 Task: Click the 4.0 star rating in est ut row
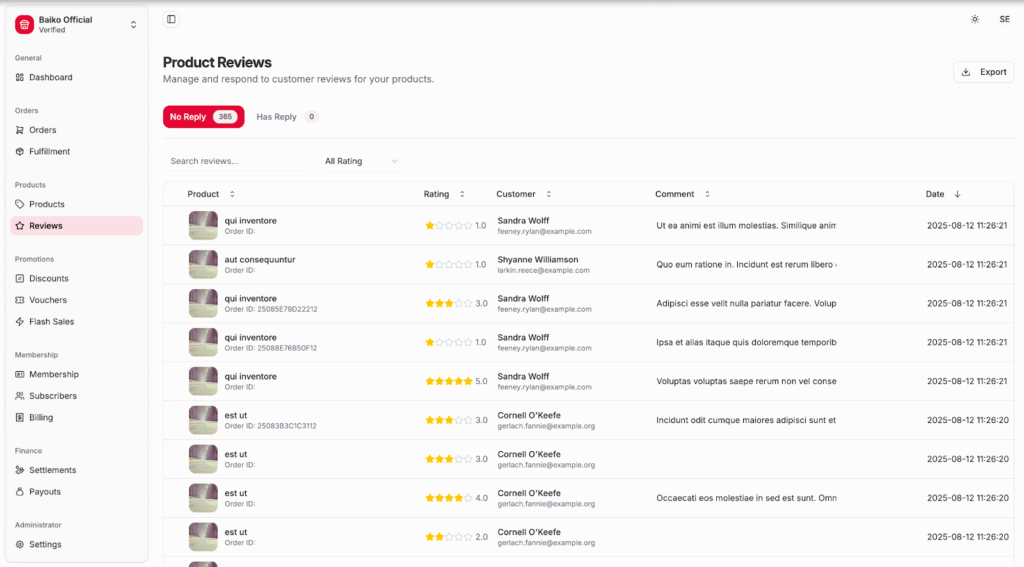point(449,498)
